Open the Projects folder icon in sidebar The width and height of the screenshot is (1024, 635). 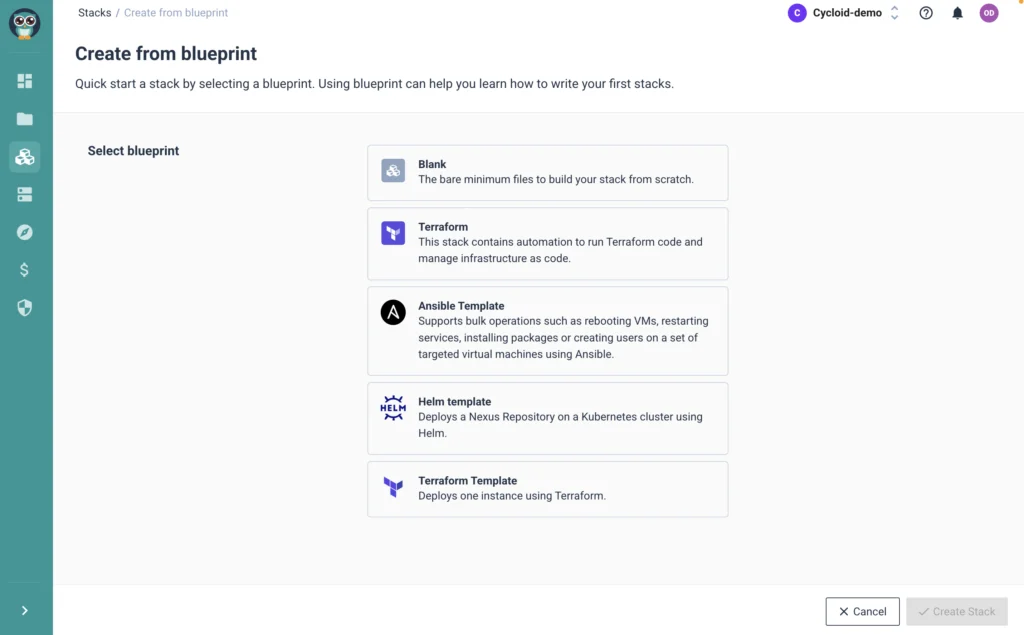coord(25,119)
